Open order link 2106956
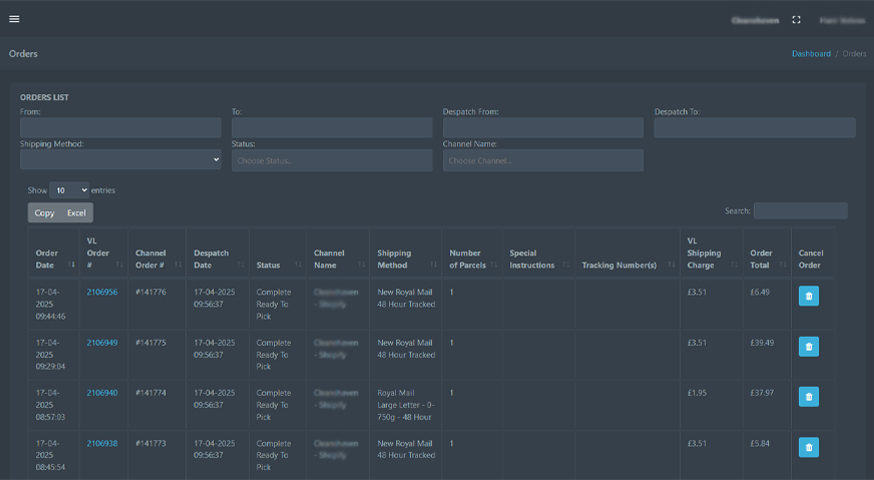 click(102, 292)
